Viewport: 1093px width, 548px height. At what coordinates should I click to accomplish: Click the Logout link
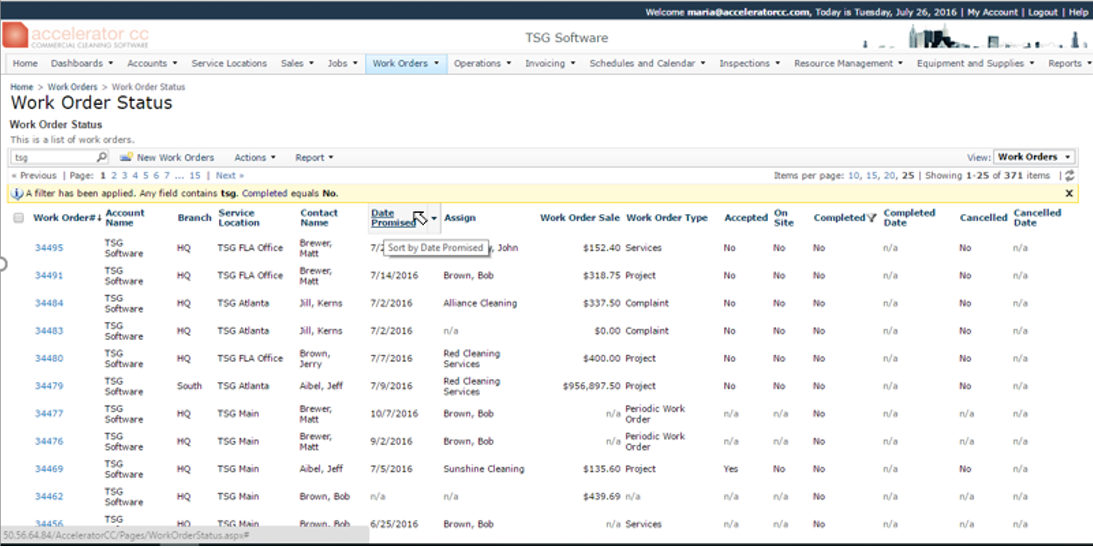[1043, 13]
